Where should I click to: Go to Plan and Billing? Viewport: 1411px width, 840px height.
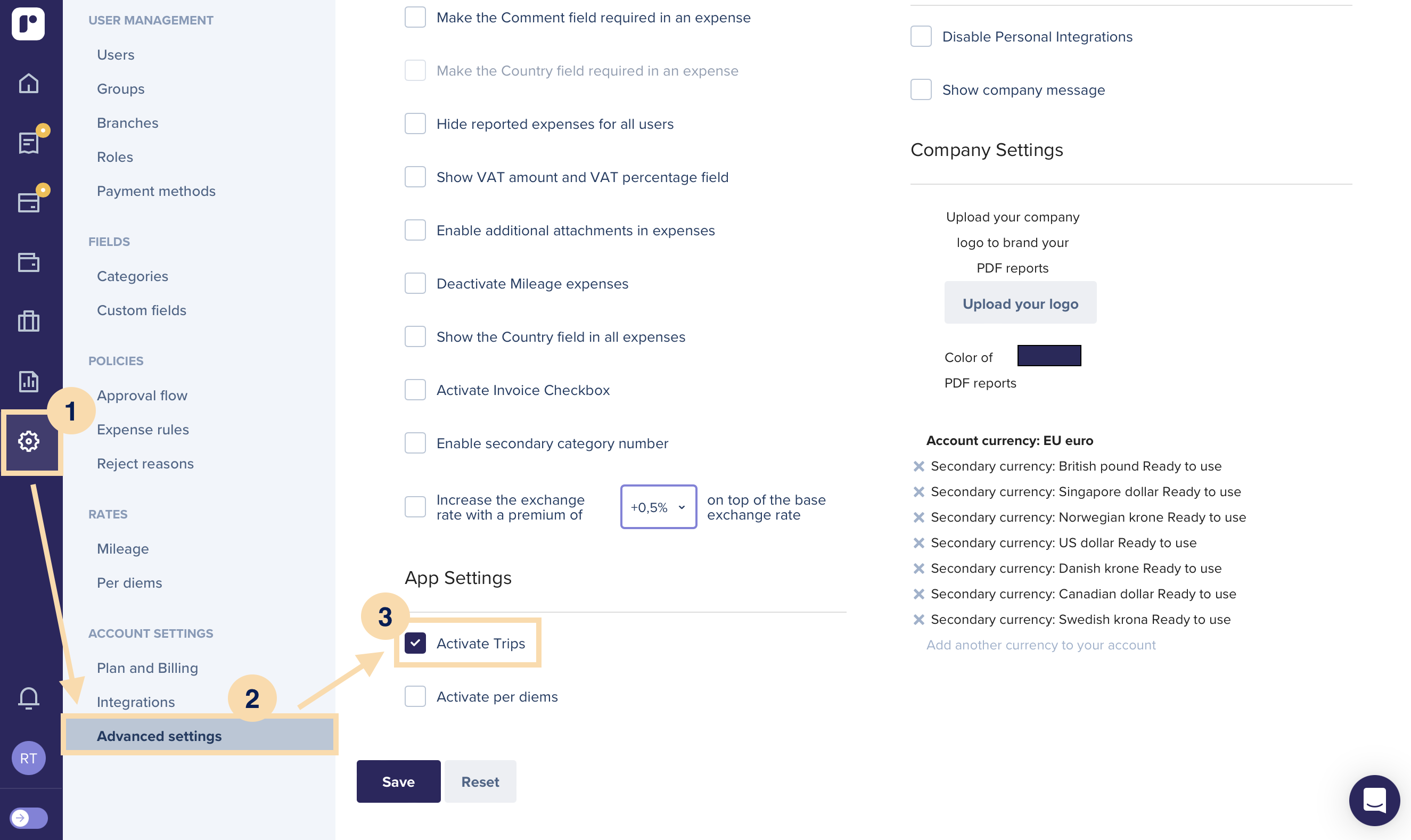coord(147,668)
